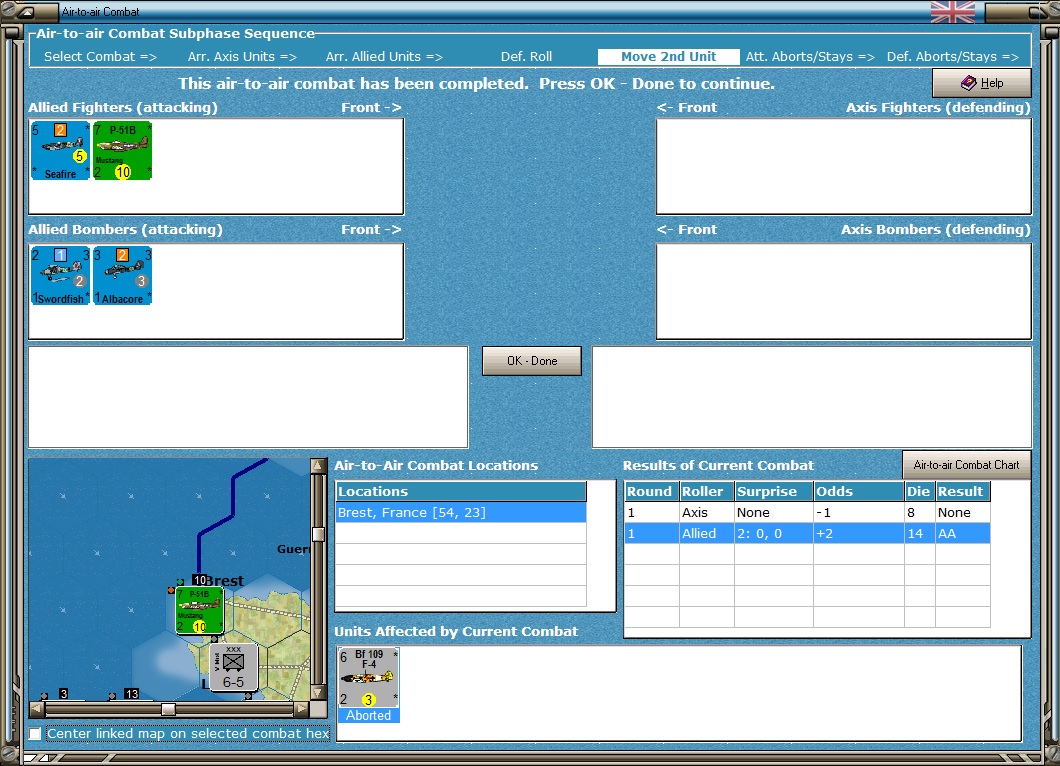This screenshot has height=766, width=1060.
Task: Click the +2 odds cell
Action: coord(859,533)
